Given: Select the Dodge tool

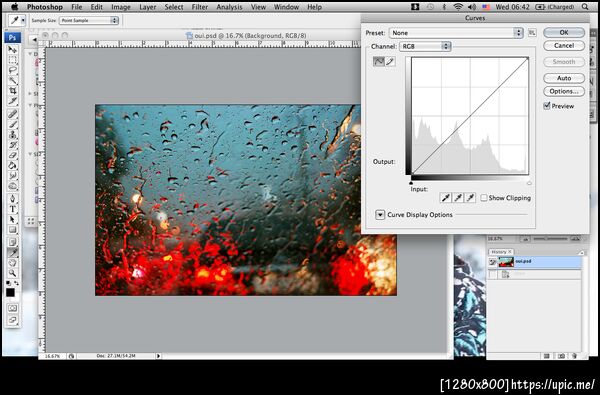Looking at the screenshot, I should (x=12, y=186).
